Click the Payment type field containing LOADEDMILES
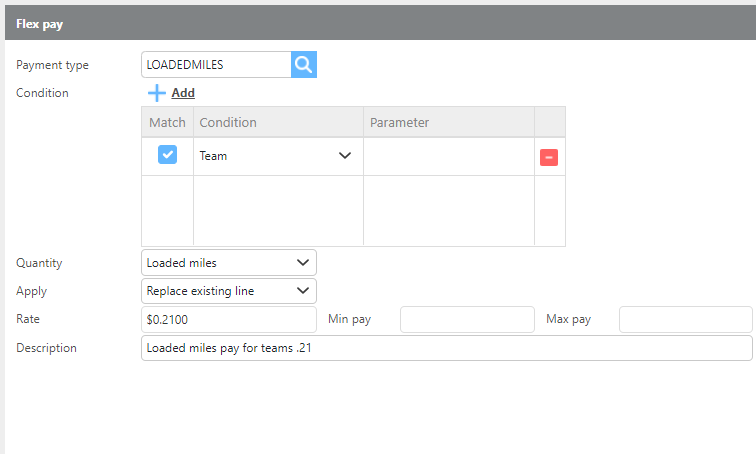The image size is (756, 454). tap(216, 65)
